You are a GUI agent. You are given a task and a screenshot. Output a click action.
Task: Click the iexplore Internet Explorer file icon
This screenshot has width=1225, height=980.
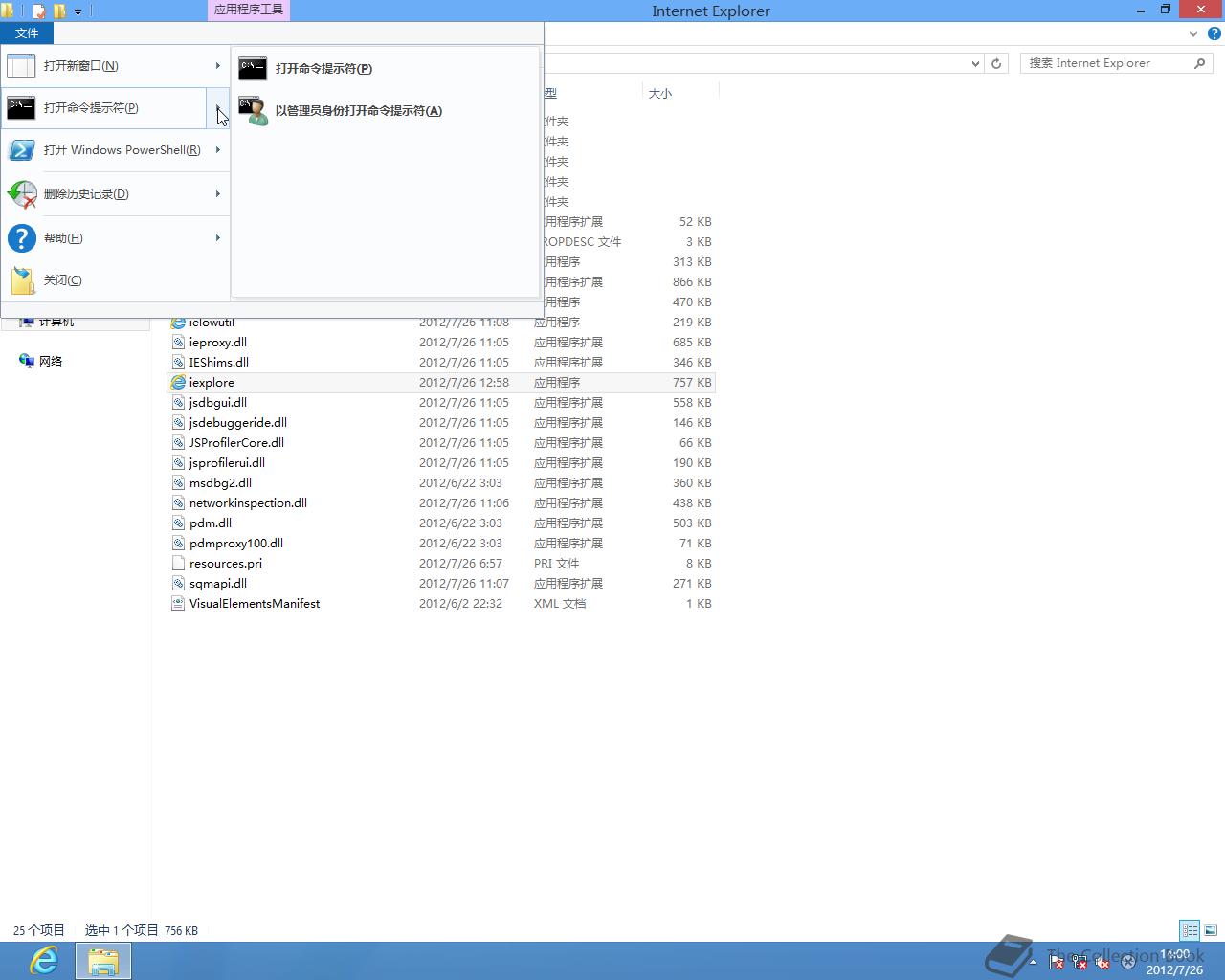tap(178, 382)
